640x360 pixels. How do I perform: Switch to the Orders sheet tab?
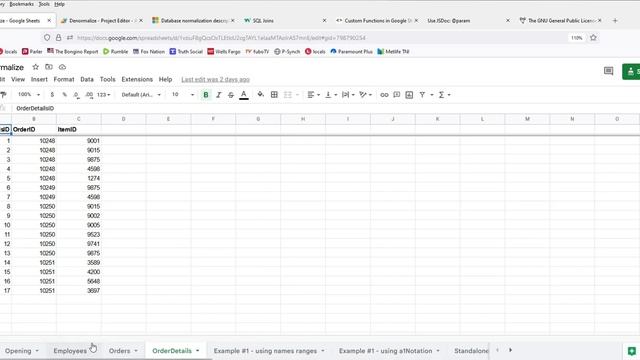(119, 351)
